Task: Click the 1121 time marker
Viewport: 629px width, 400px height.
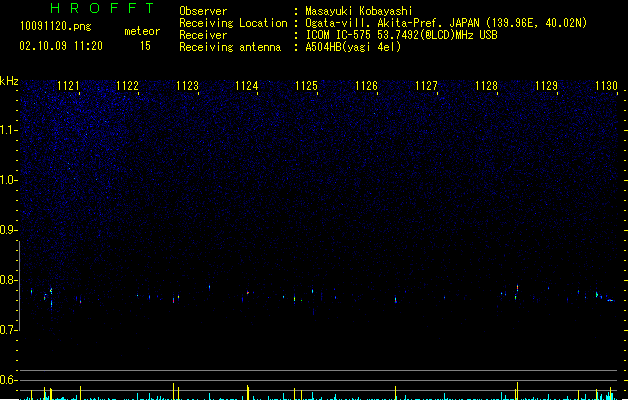Action: [68, 86]
